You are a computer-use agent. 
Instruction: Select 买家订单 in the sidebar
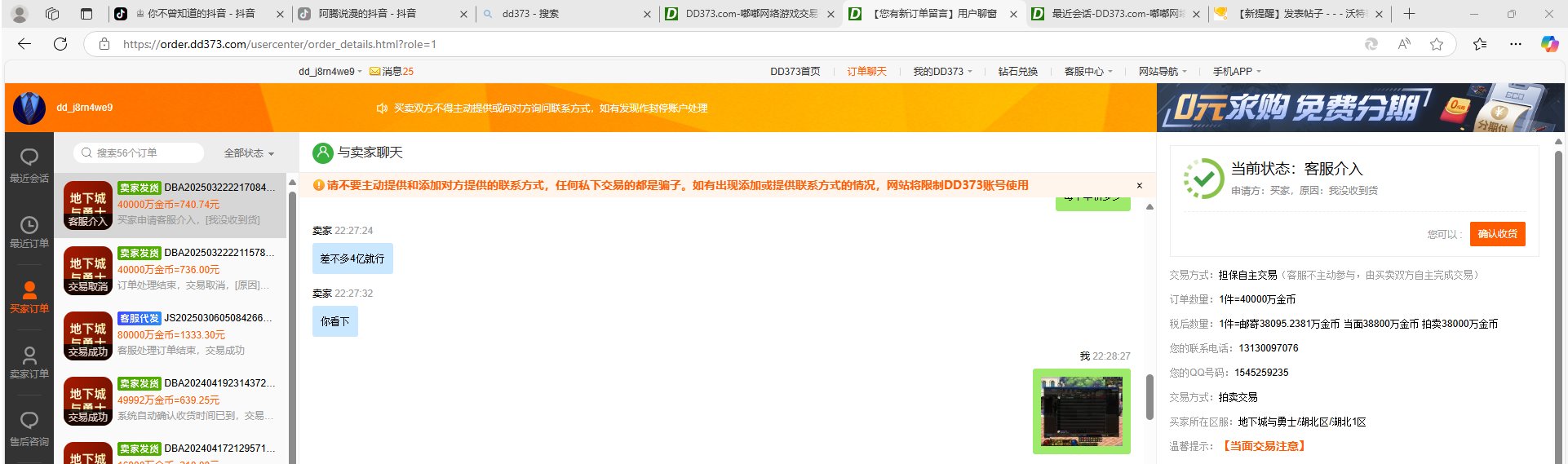tap(29, 298)
